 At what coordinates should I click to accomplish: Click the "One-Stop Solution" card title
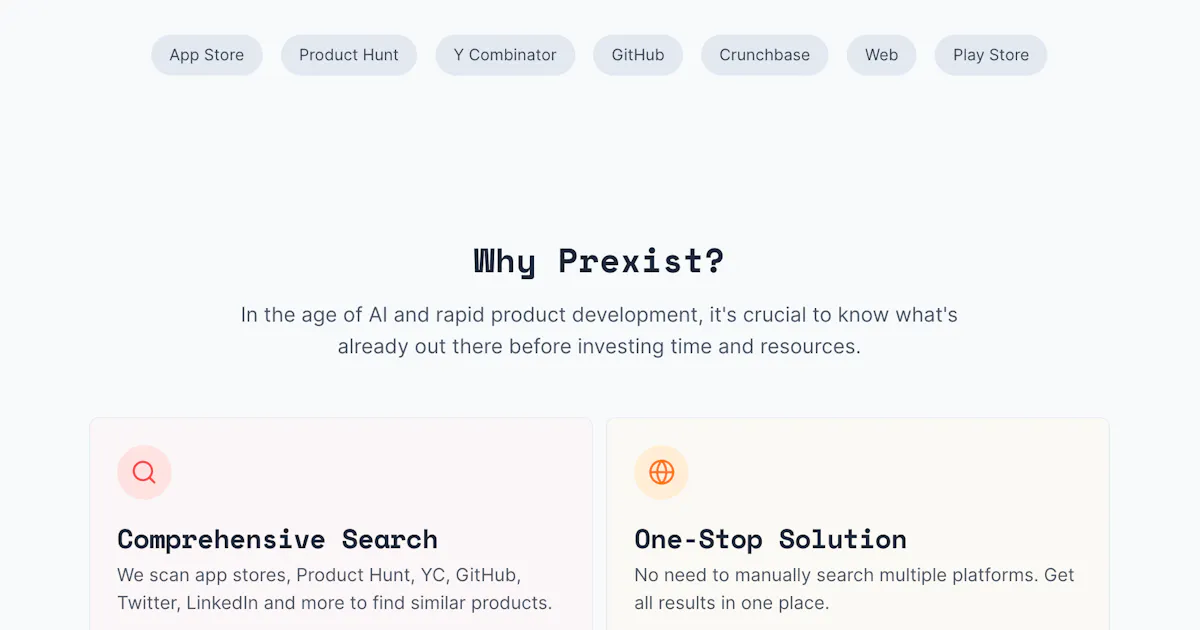coord(770,539)
